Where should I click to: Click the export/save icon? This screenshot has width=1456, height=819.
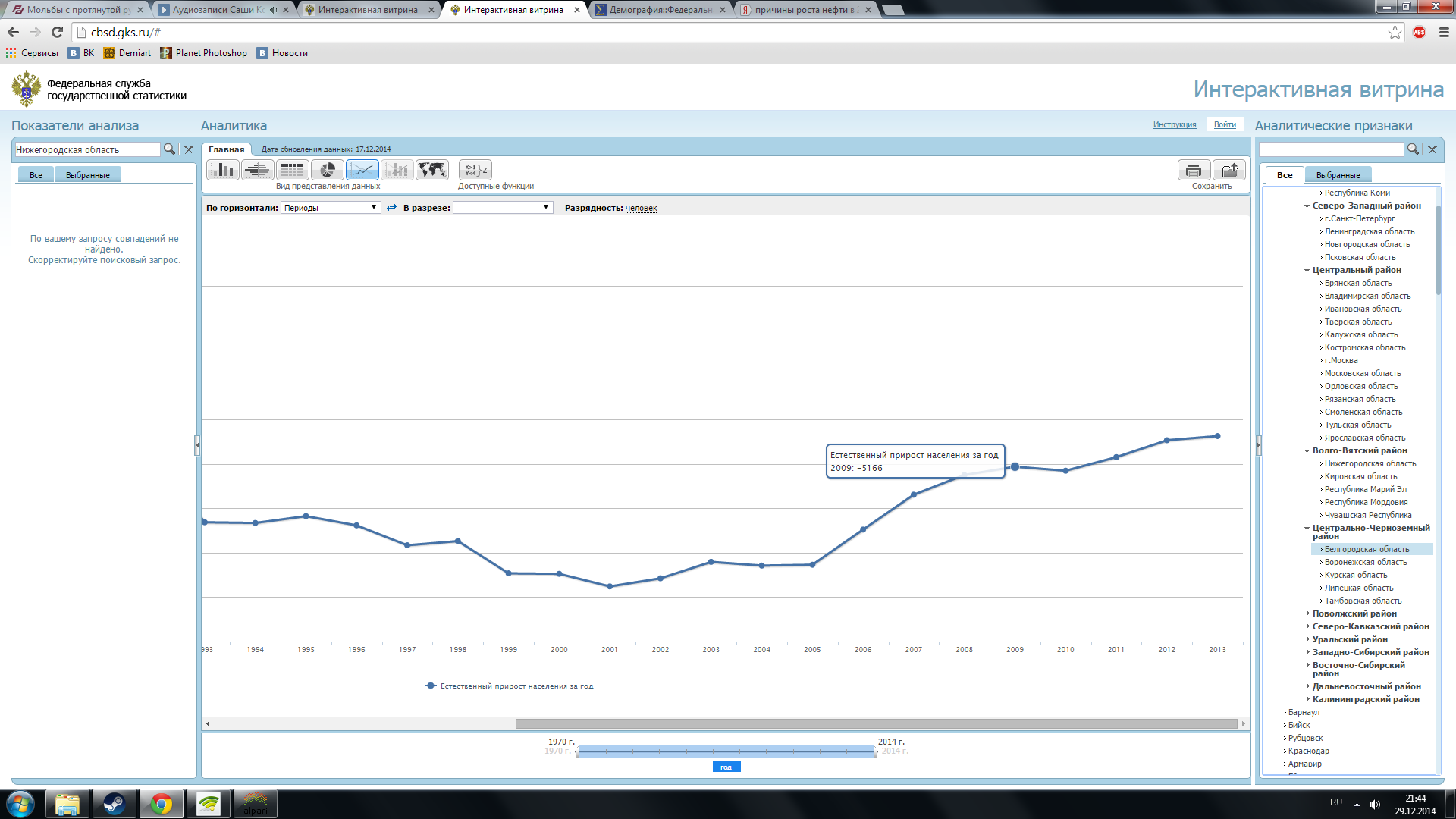[x=1229, y=171]
